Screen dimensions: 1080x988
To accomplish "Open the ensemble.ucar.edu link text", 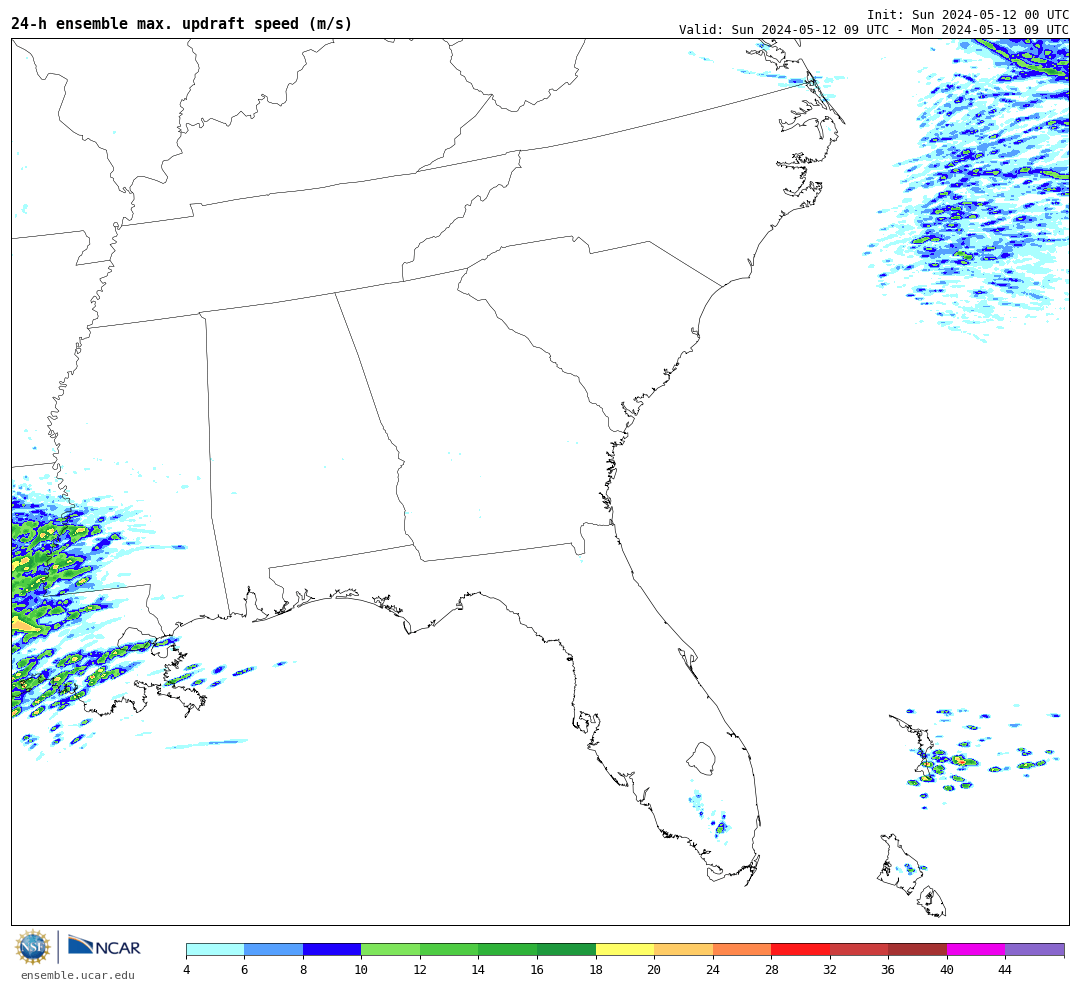I will pos(78,975).
